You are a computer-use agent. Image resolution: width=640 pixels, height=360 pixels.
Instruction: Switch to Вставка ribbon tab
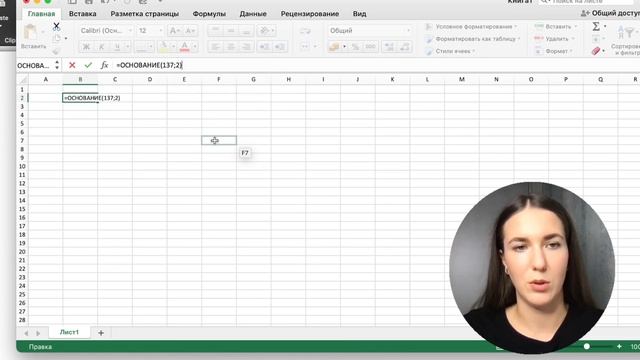82,14
